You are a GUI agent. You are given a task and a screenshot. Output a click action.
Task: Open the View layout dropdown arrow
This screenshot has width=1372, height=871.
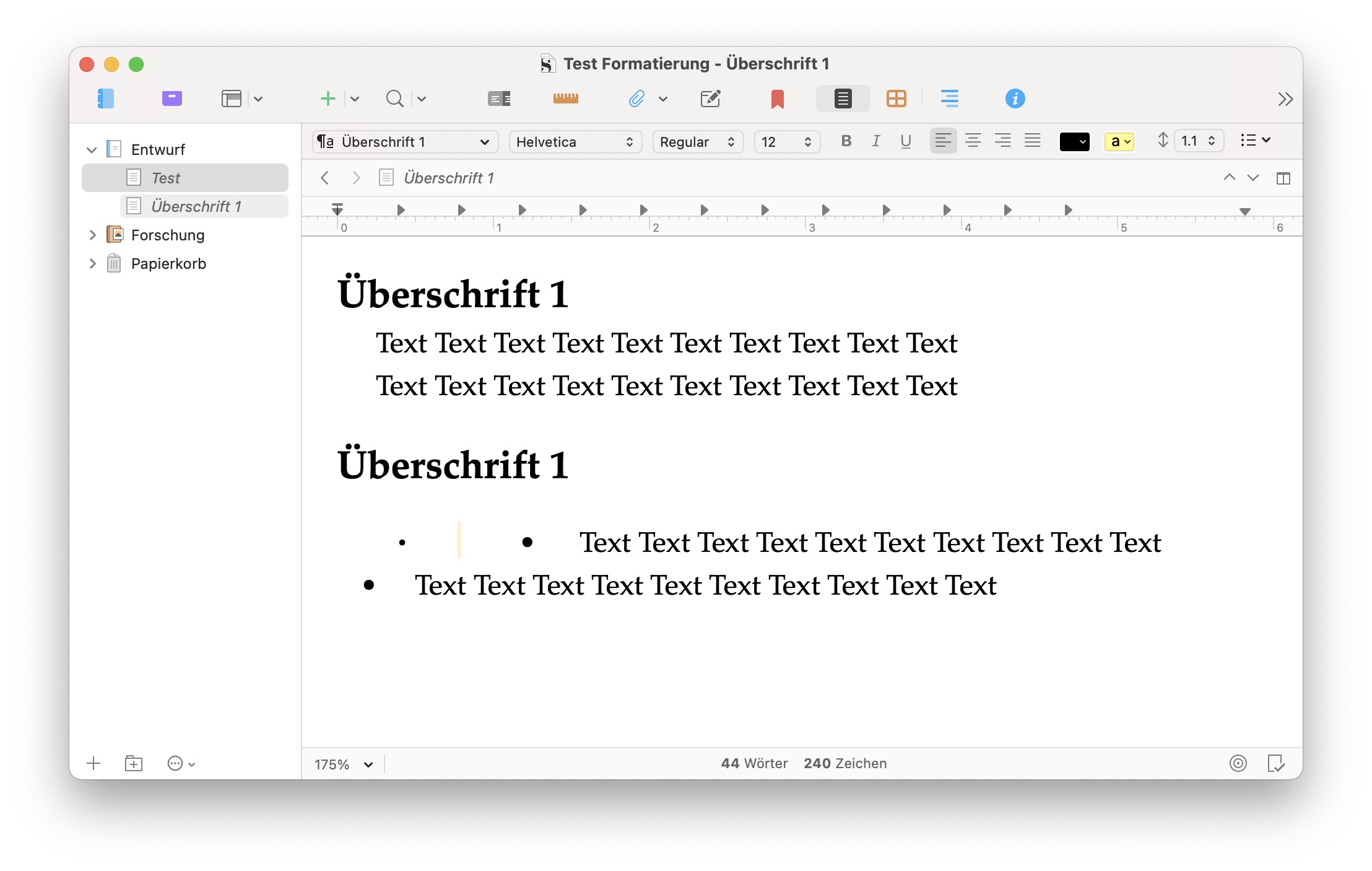tap(258, 98)
